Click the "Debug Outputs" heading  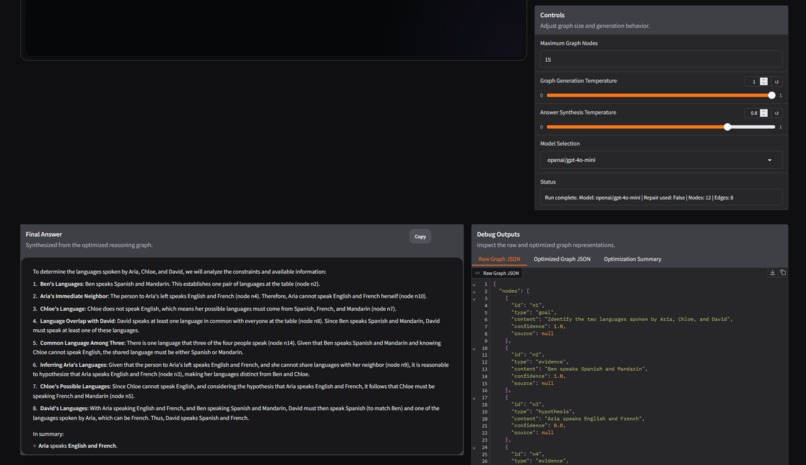pyautogui.click(x=498, y=234)
